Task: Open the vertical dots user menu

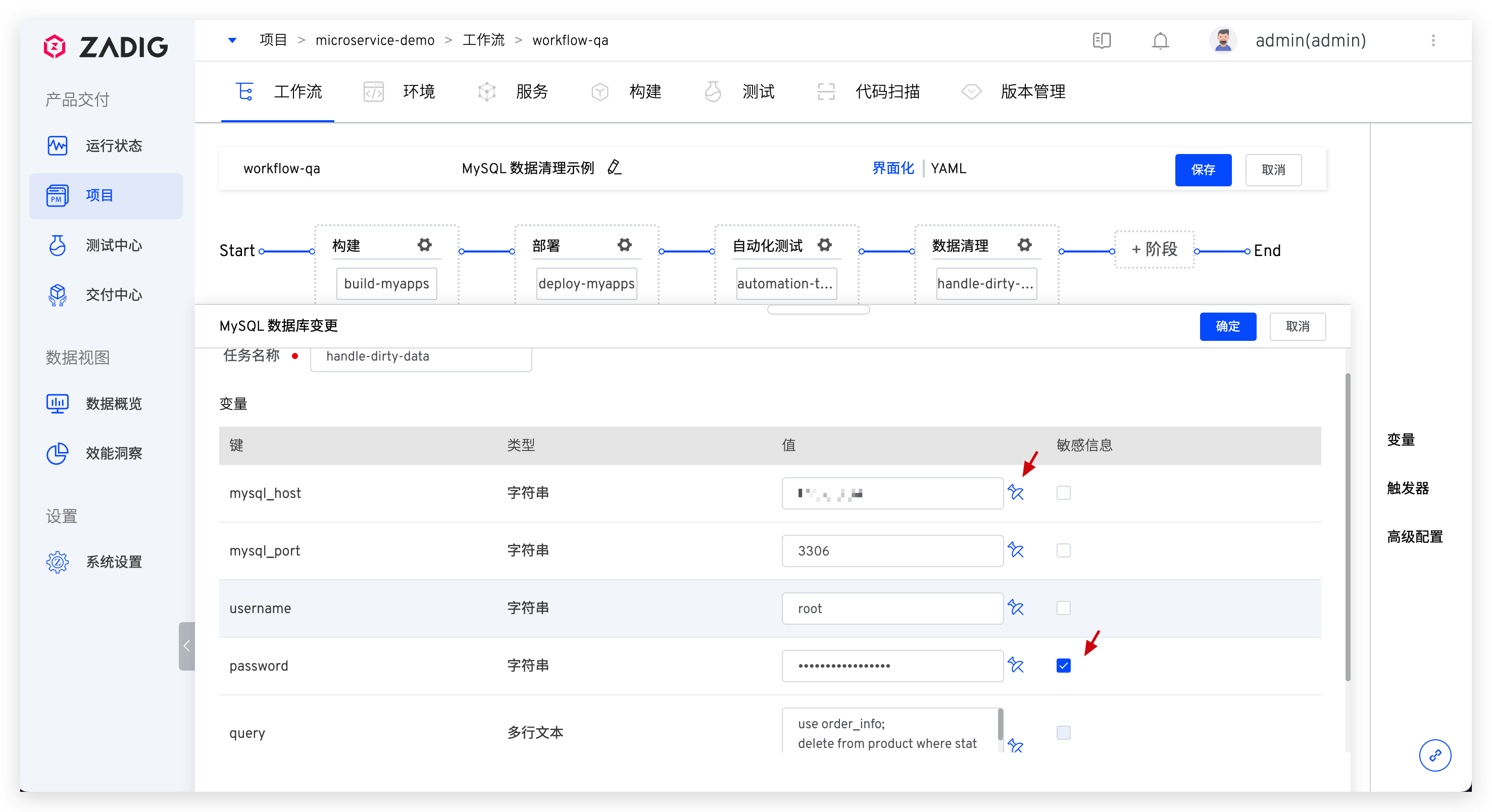Action: [1433, 40]
